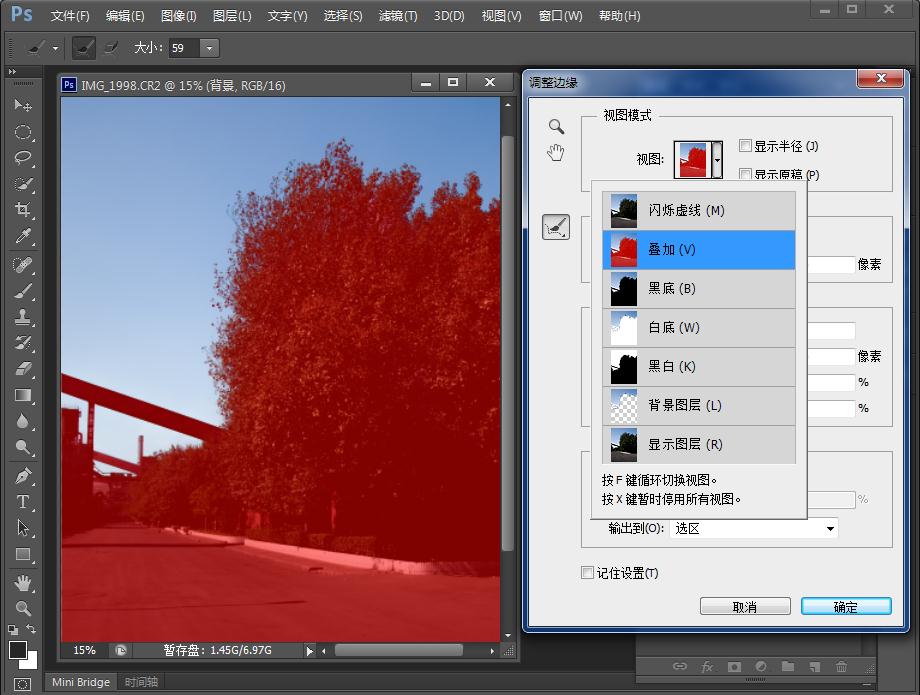Open the 输出到 dropdown
Image resolution: width=920 pixels, height=695 pixels.
point(753,528)
